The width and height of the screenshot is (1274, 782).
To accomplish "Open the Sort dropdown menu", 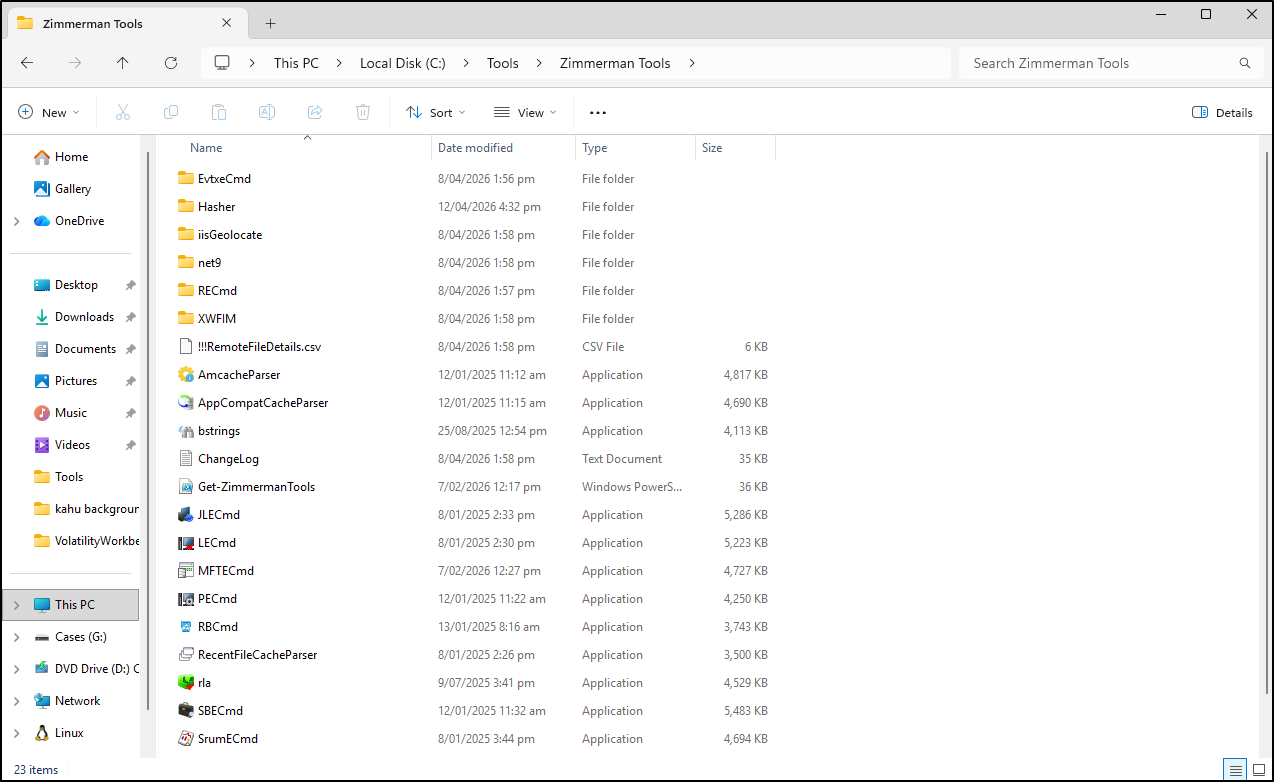I will coord(436,113).
